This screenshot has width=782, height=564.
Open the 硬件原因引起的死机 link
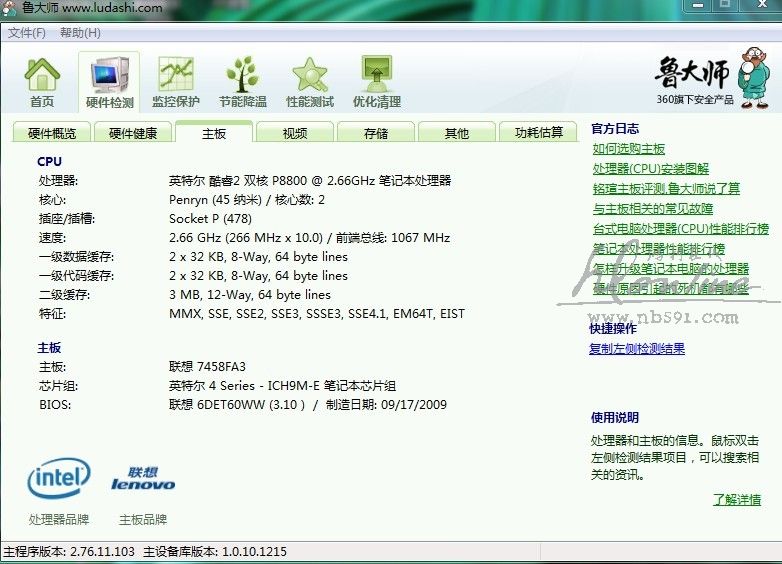(x=671, y=288)
